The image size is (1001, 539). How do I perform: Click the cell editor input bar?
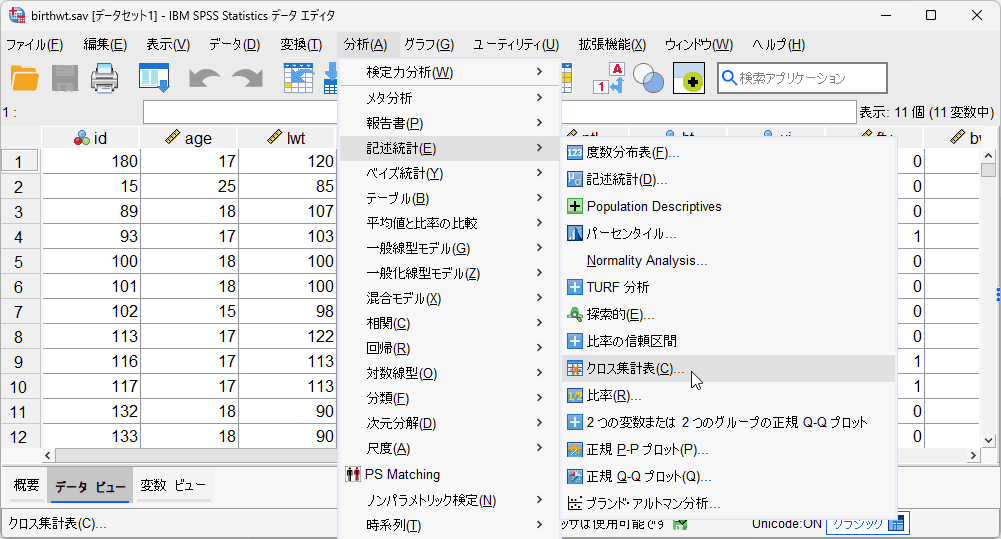[x=499, y=112]
